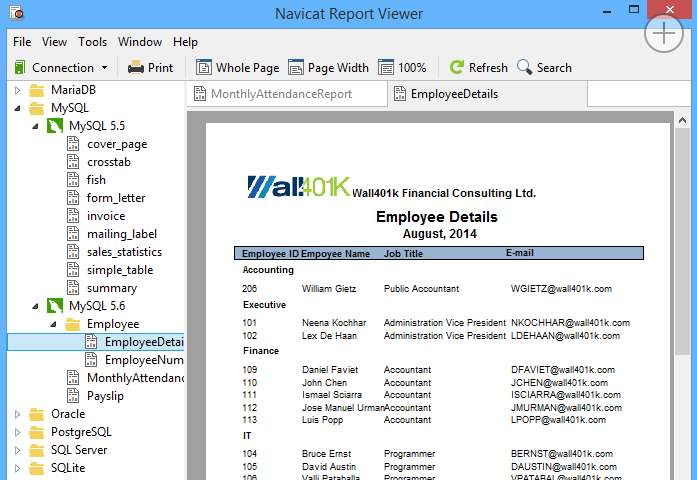The image size is (697, 480).
Task: Click the Print printer icon
Action: (136, 68)
